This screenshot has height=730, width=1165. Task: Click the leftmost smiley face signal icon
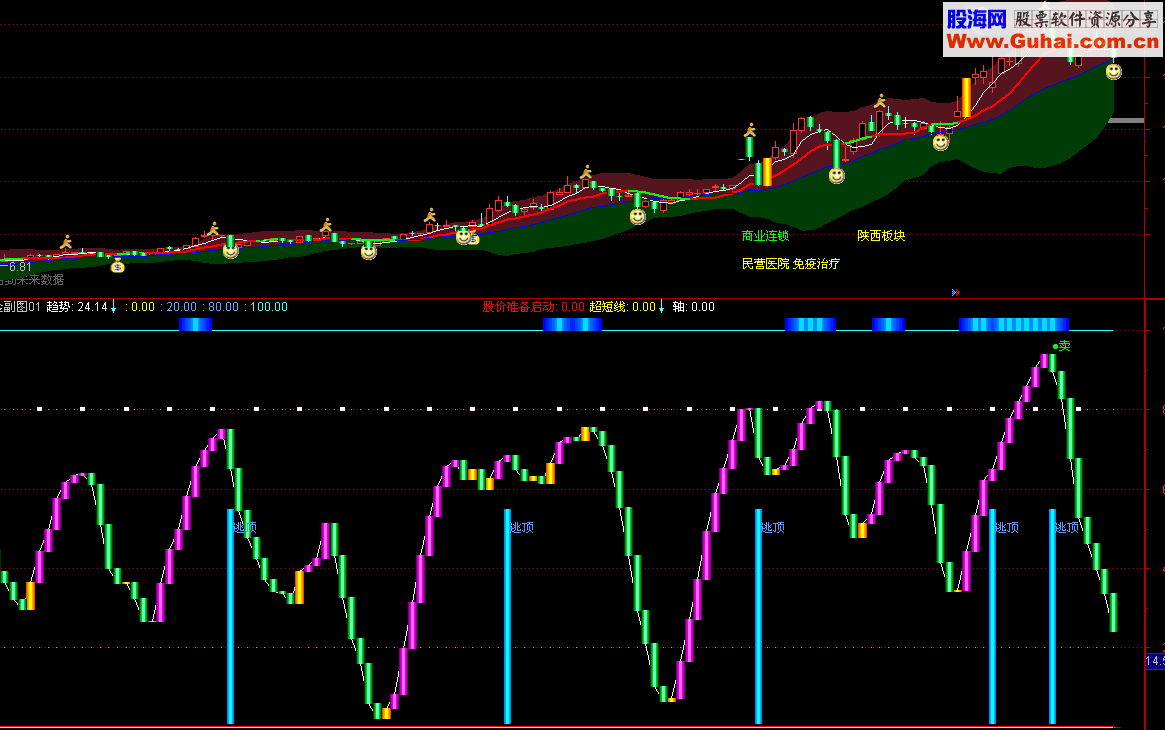pyautogui.click(x=231, y=251)
